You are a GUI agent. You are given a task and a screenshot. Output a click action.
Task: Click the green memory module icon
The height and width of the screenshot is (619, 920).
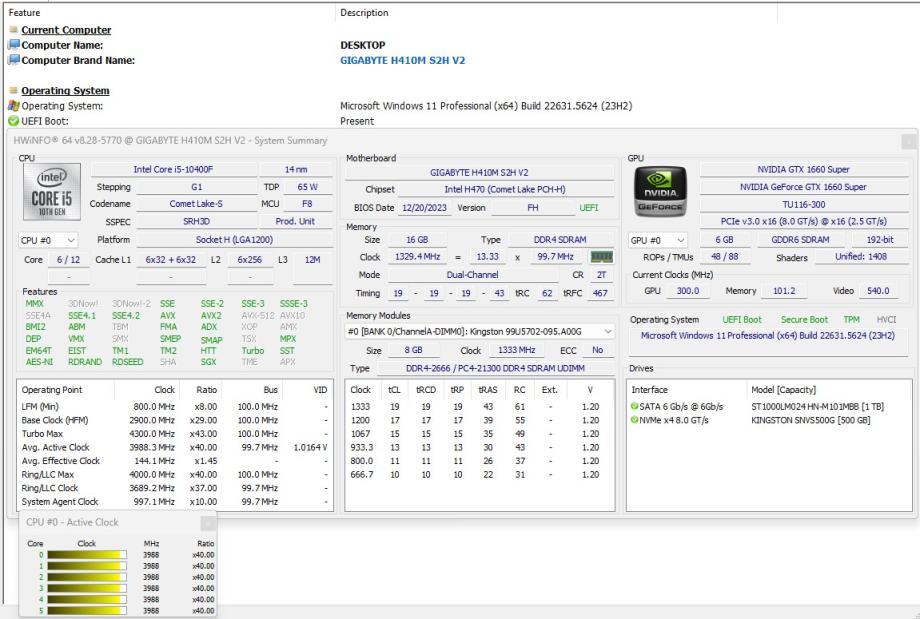pyautogui.click(x=601, y=257)
